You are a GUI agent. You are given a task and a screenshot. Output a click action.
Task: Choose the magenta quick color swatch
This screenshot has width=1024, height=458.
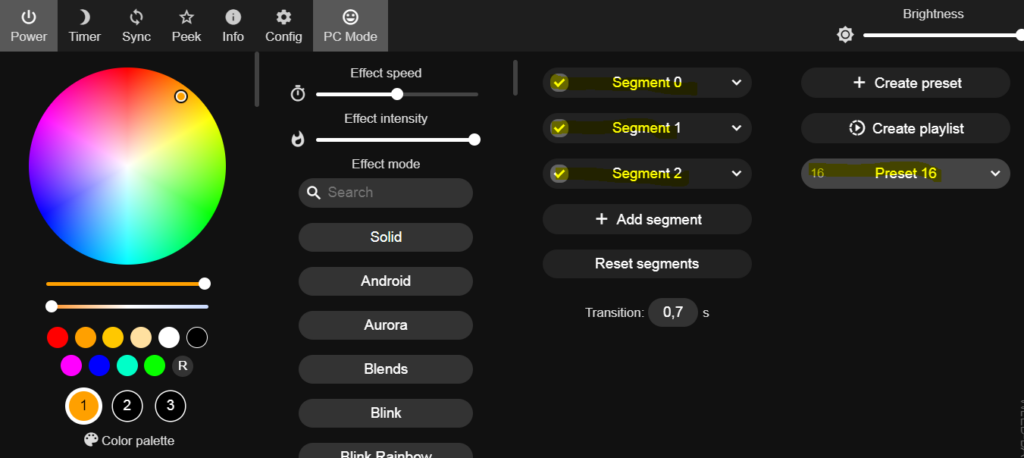pyautogui.click(x=71, y=366)
